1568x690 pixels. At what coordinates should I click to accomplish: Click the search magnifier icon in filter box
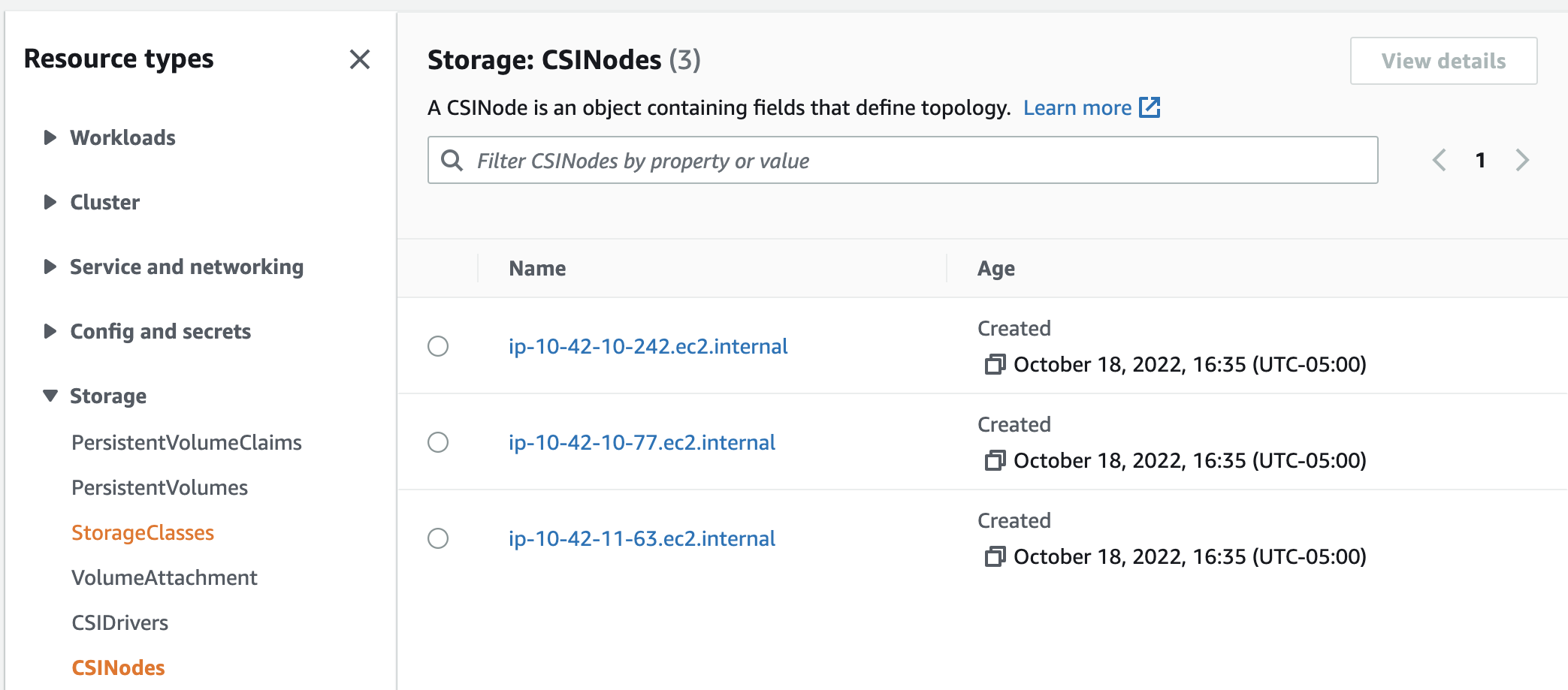(x=452, y=160)
